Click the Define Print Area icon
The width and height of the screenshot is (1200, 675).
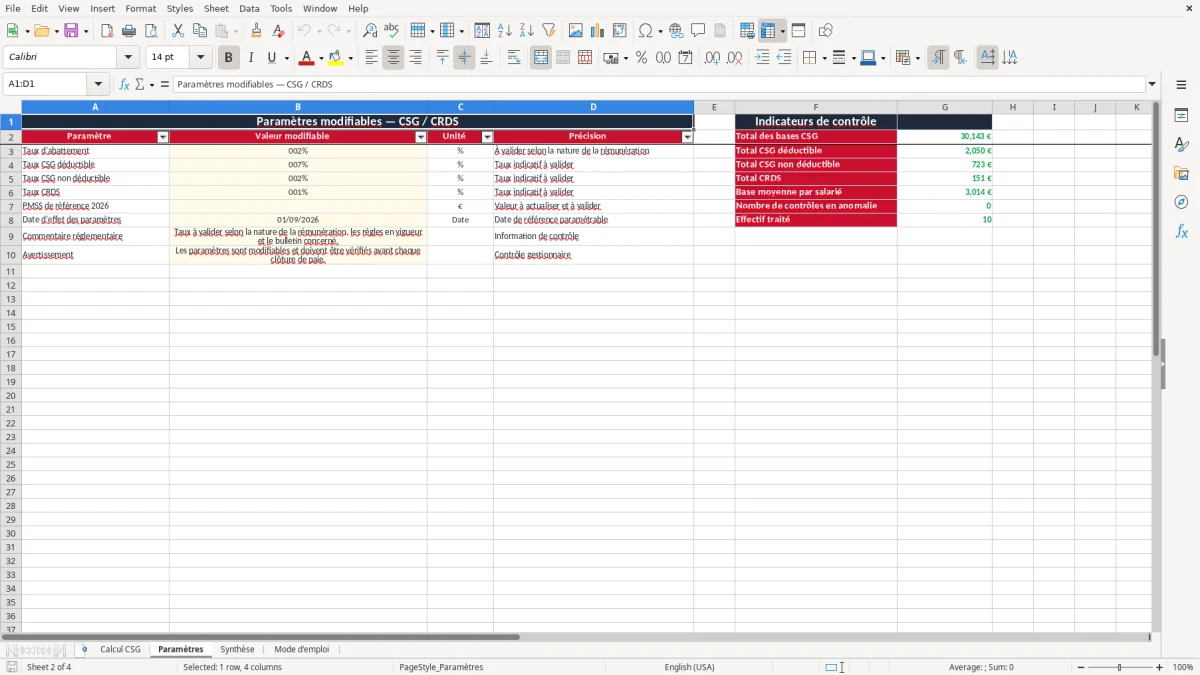click(x=747, y=31)
